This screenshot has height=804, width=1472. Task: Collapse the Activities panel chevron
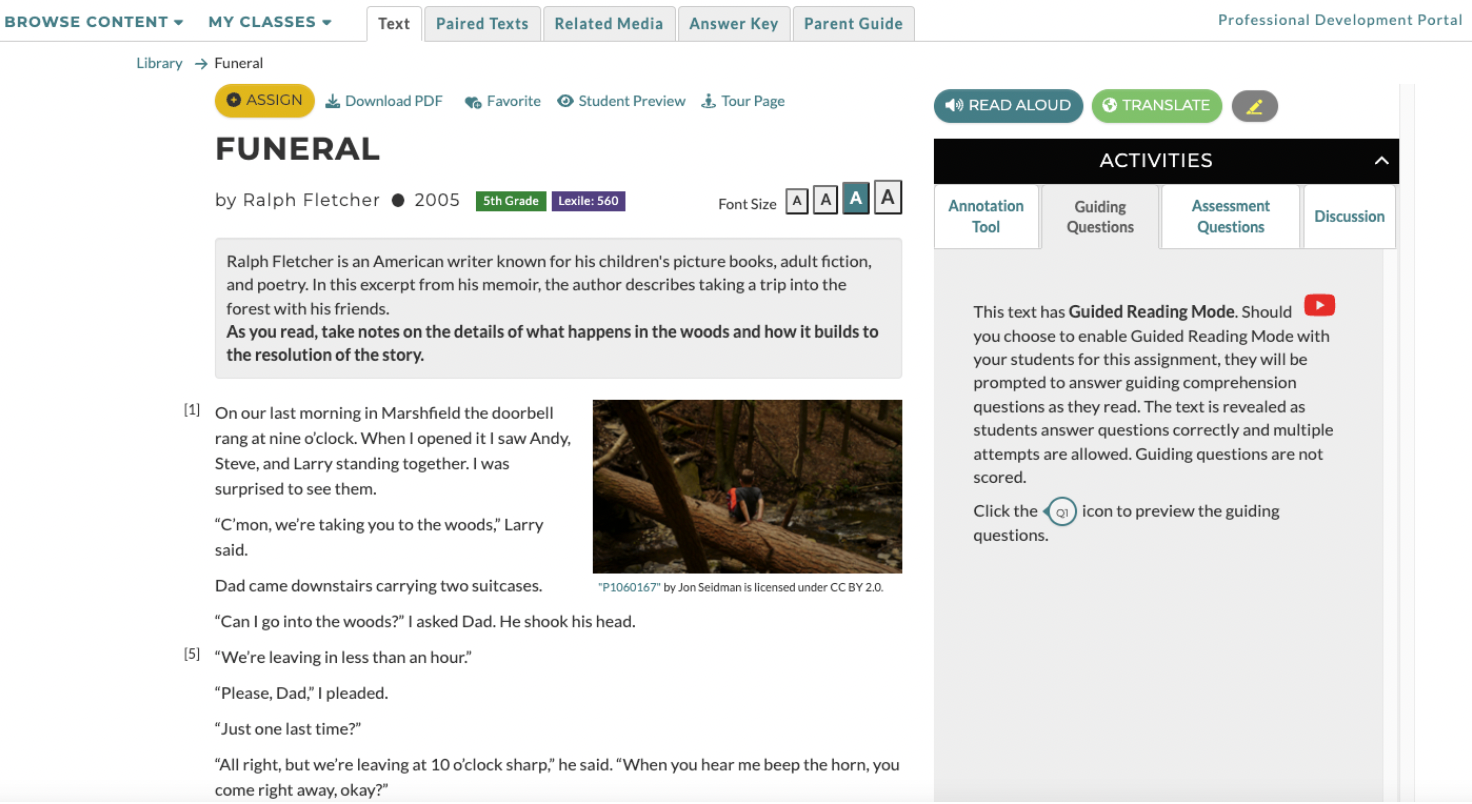point(1381,161)
